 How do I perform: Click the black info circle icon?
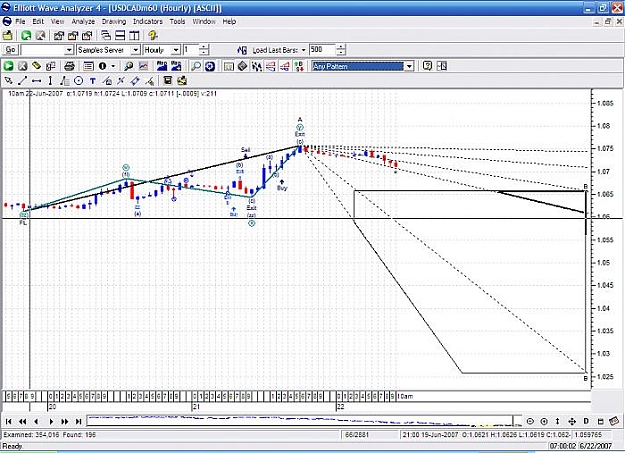(x=102, y=66)
